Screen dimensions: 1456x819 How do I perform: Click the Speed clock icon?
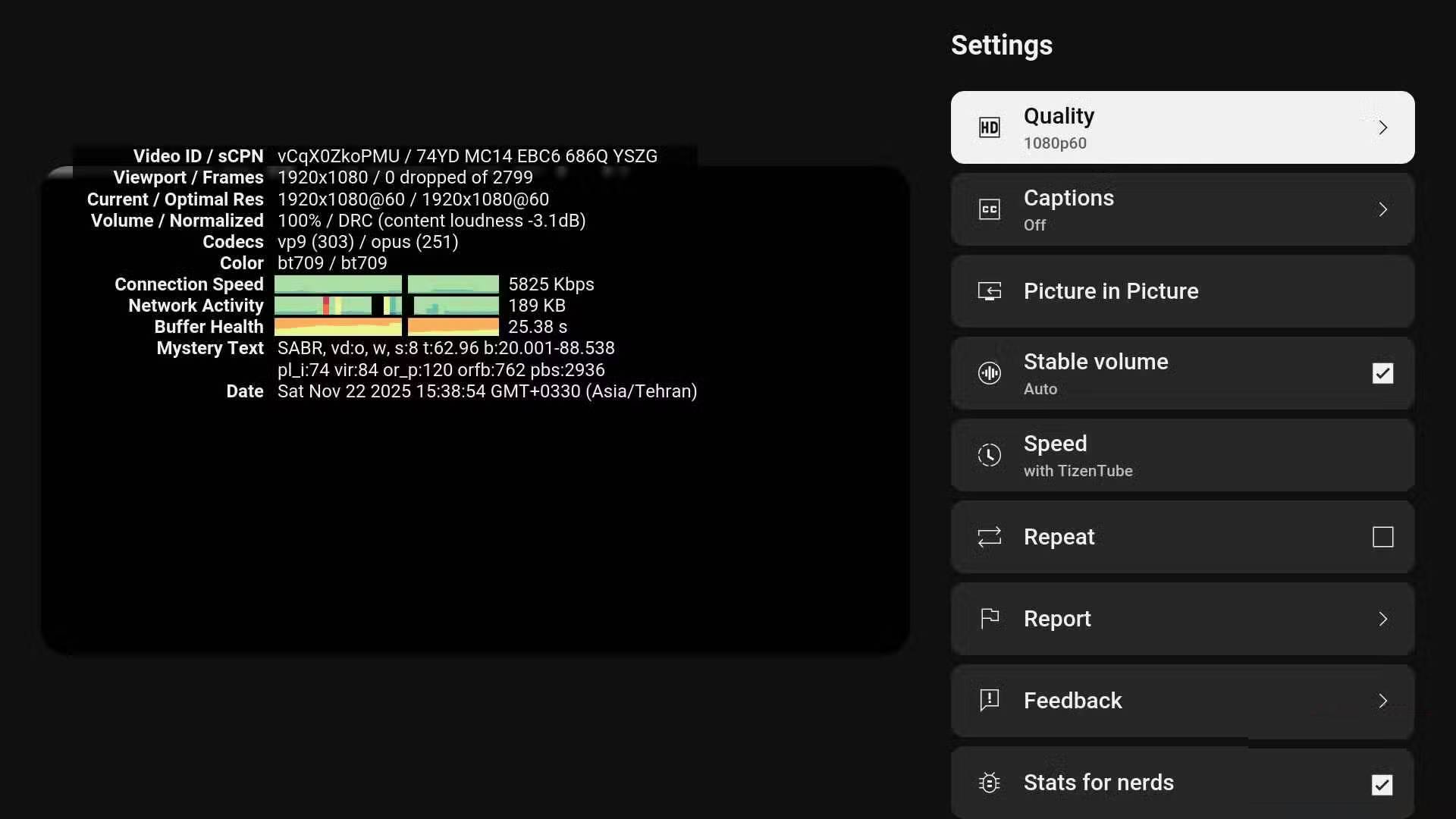point(989,455)
